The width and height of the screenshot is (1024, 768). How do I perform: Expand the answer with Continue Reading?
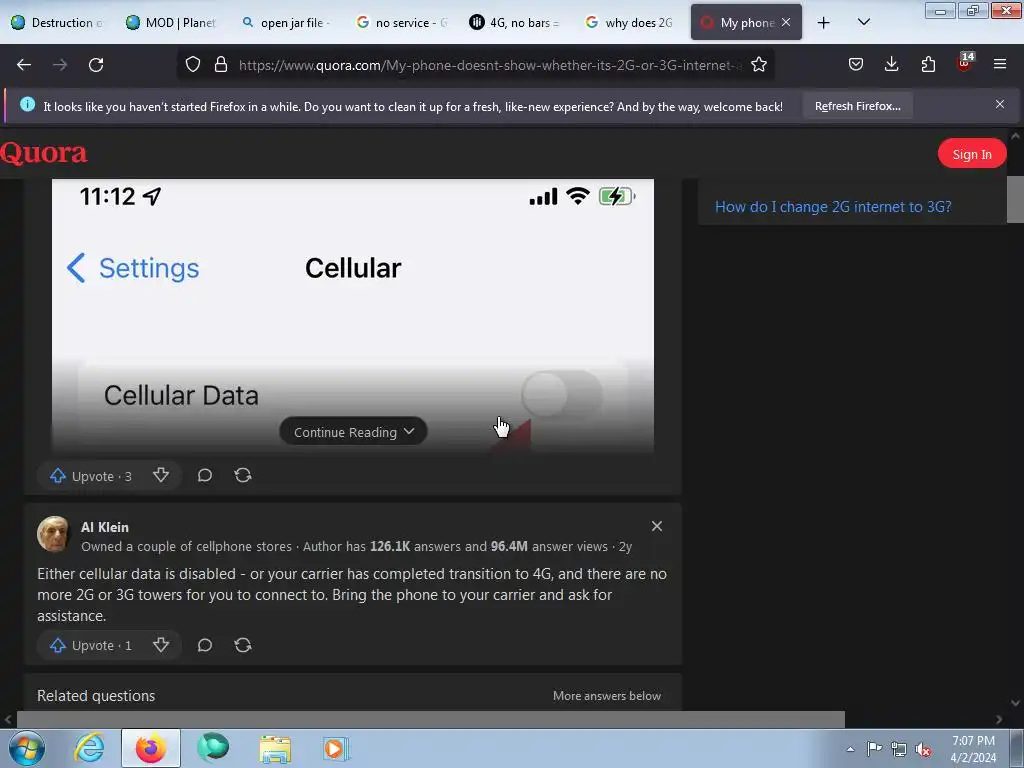[353, 432]
